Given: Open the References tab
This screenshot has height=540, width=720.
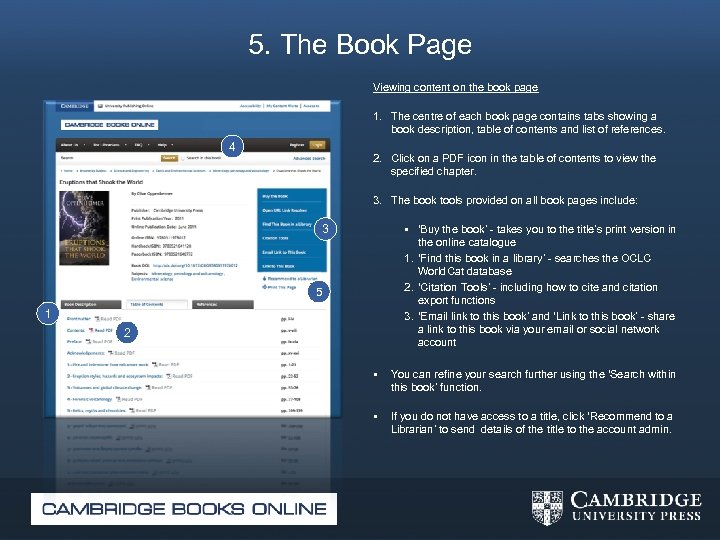Looking at the screenshot, I should pos(223,304).
